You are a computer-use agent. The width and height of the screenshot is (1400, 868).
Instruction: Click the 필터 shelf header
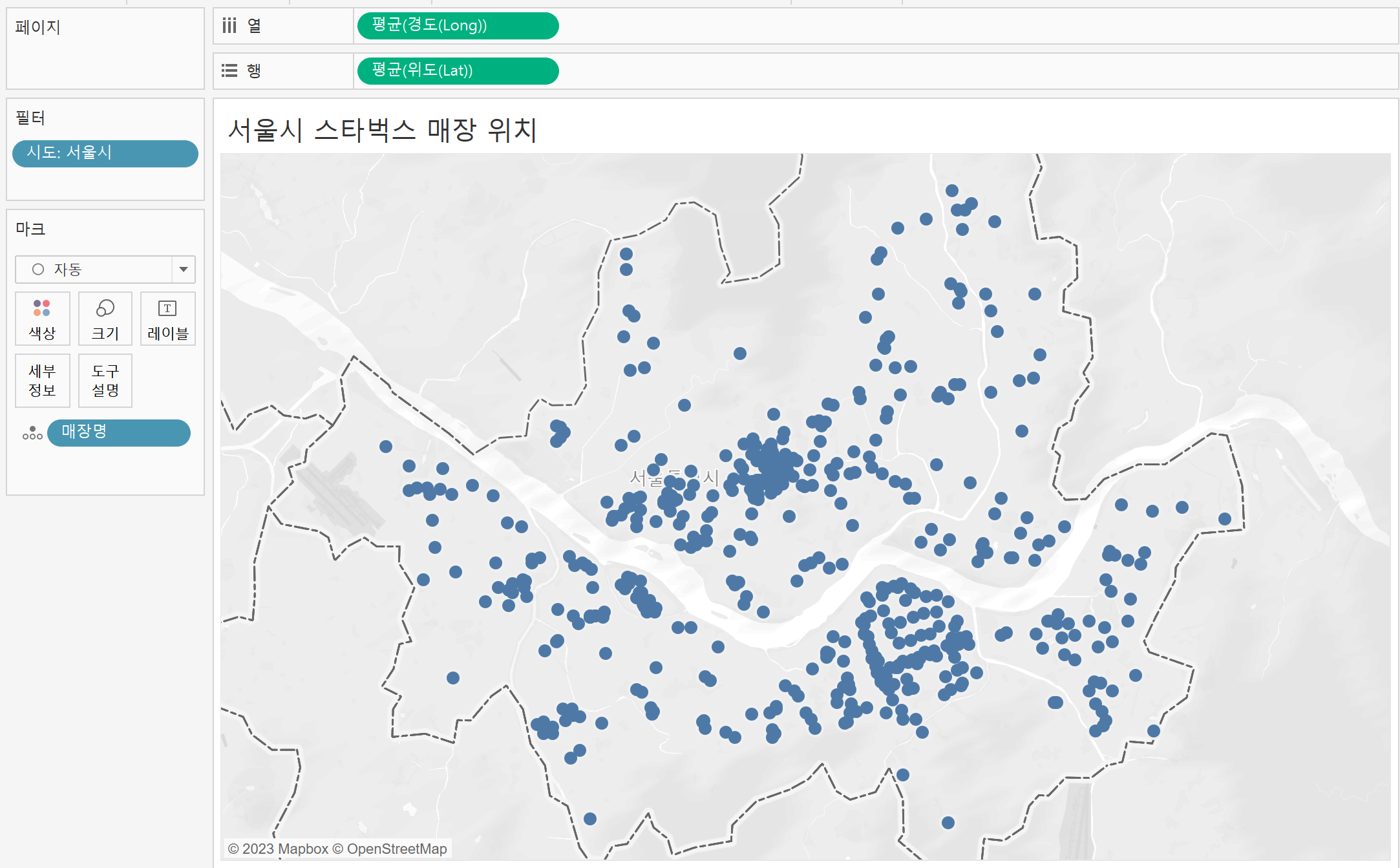tap(30, 118)
